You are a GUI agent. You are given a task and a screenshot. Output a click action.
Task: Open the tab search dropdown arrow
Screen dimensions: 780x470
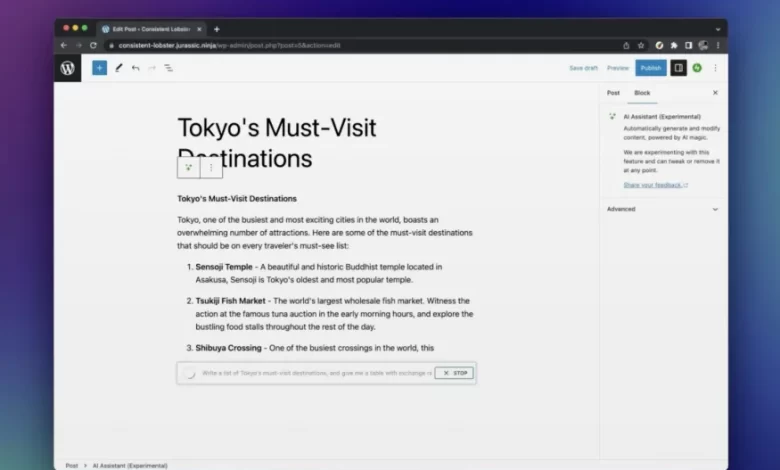pos(718,29)
